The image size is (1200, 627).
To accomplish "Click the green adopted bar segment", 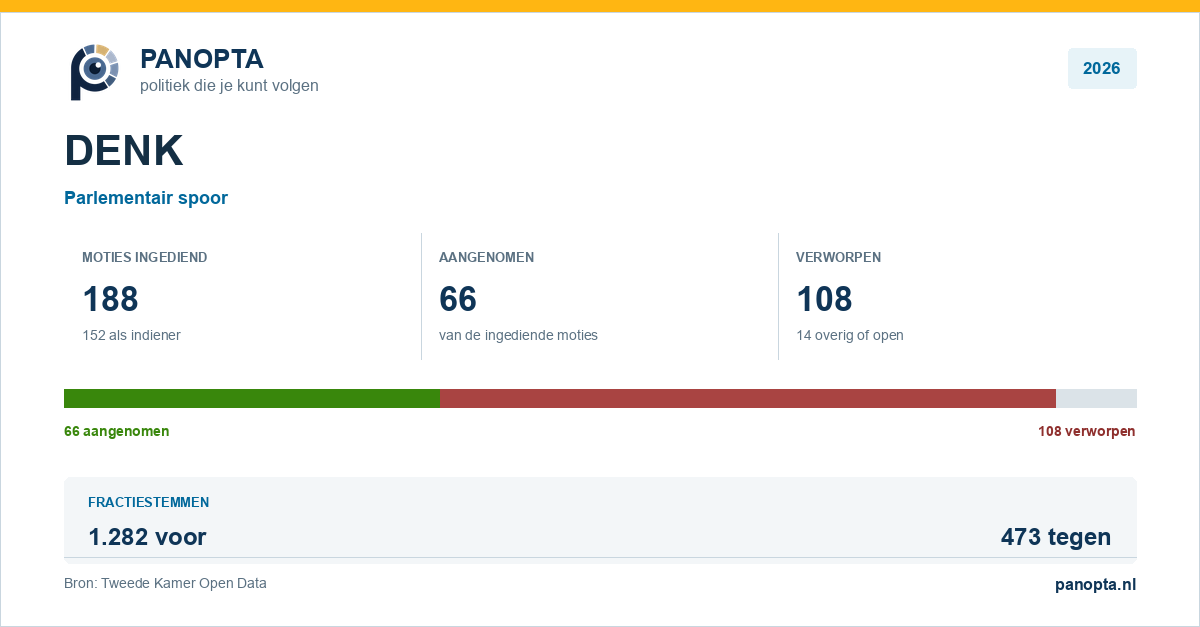I will [252, 398].
